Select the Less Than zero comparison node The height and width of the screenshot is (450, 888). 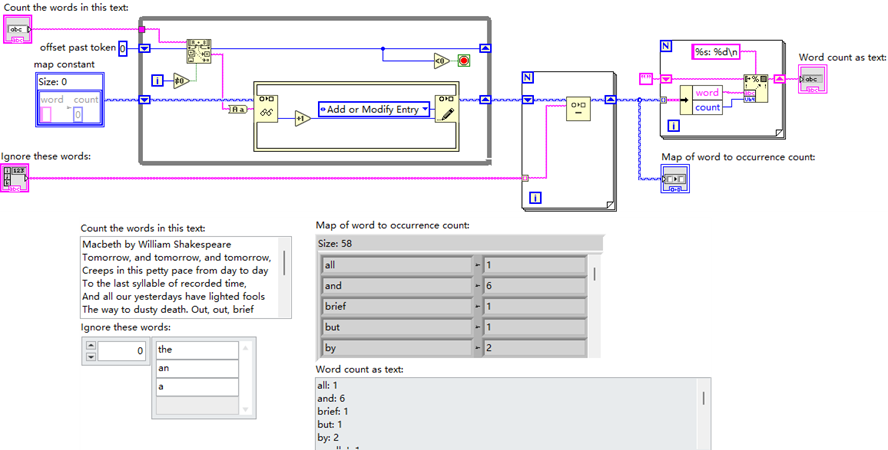[442, 61]
